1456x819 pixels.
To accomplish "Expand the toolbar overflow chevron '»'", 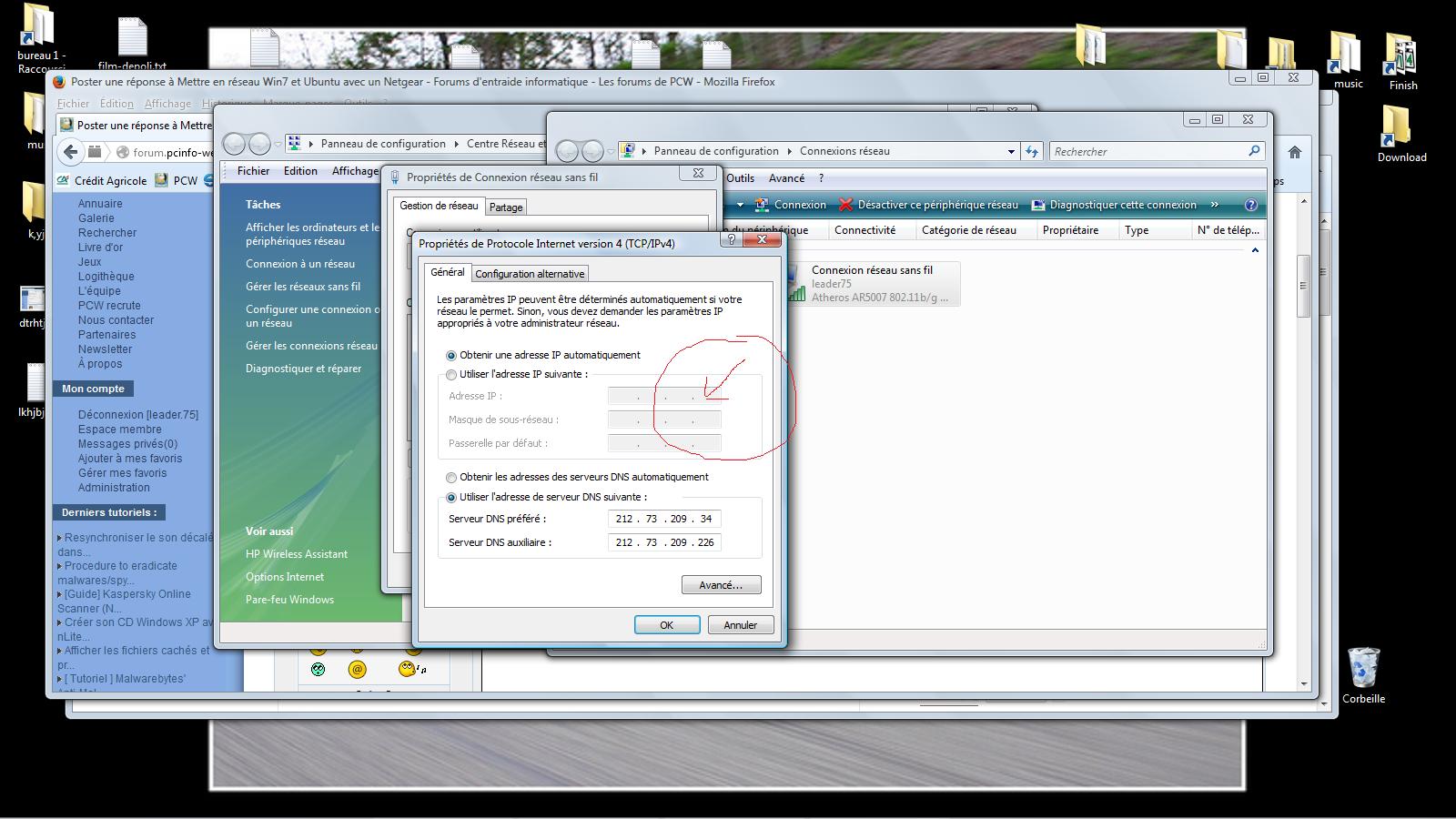I will coord(1214,205).
